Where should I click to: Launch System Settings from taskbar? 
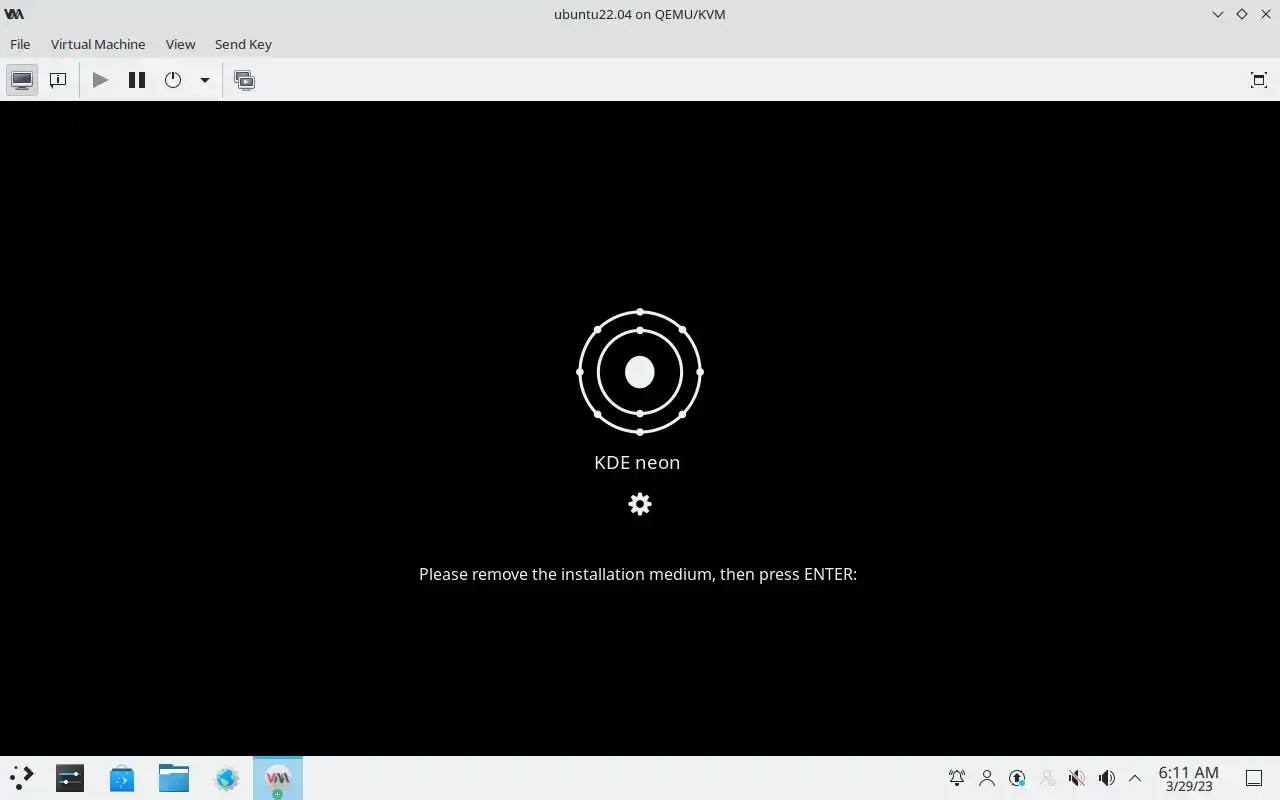coord(70,778)
